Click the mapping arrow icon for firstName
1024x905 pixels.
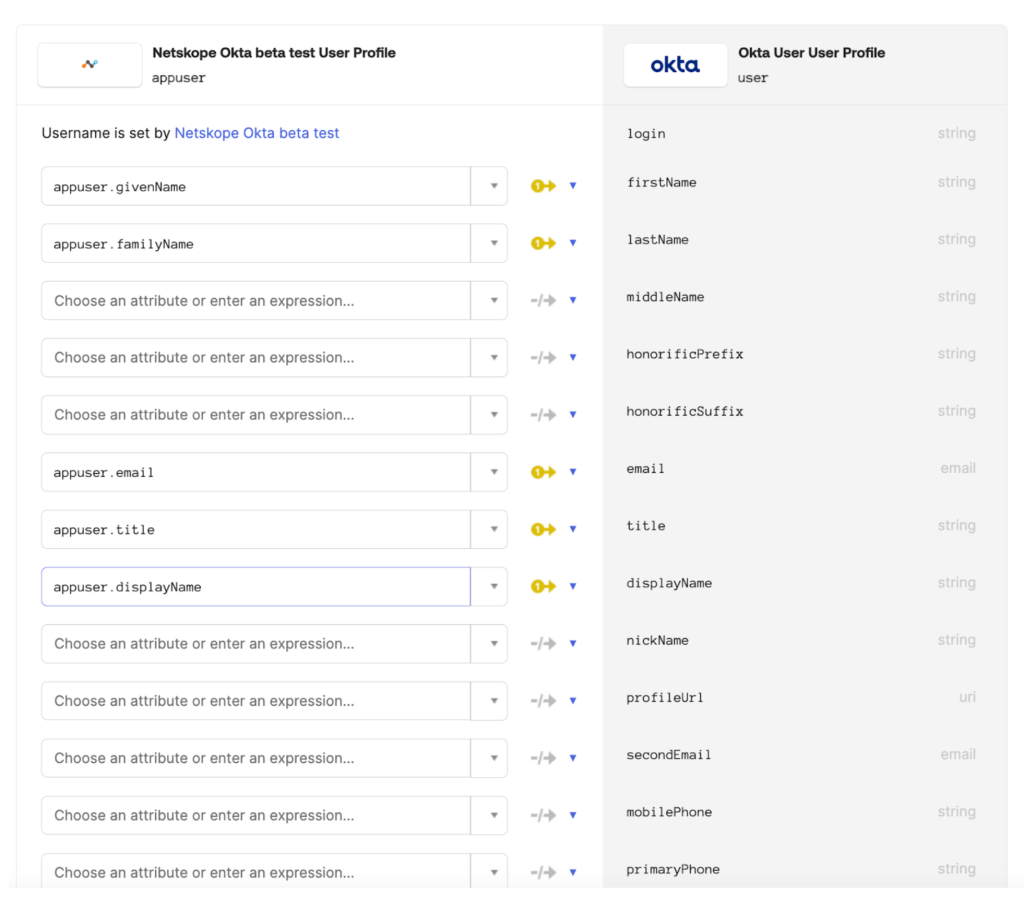543,186
